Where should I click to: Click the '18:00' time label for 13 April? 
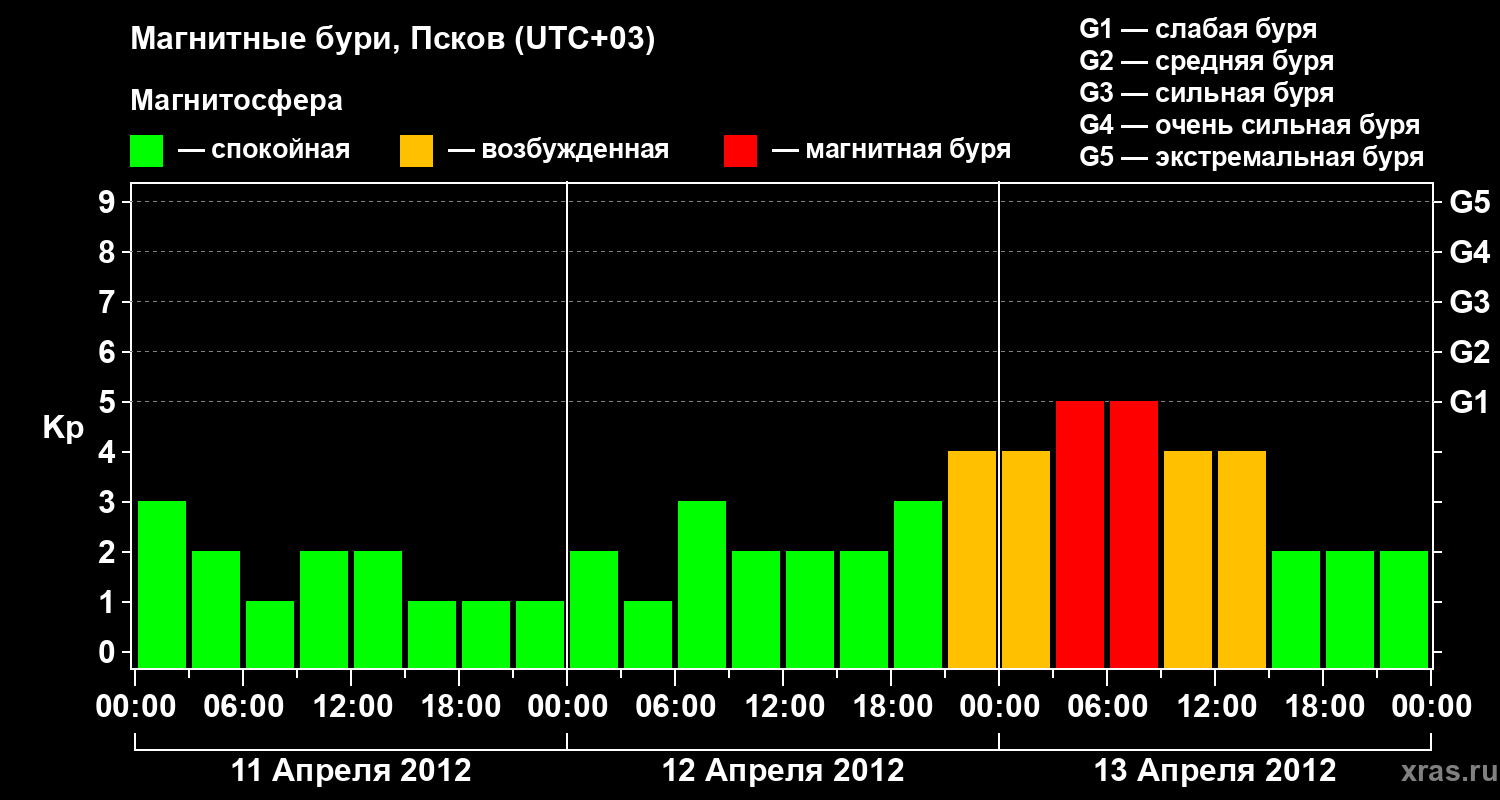click(1323, 706)
